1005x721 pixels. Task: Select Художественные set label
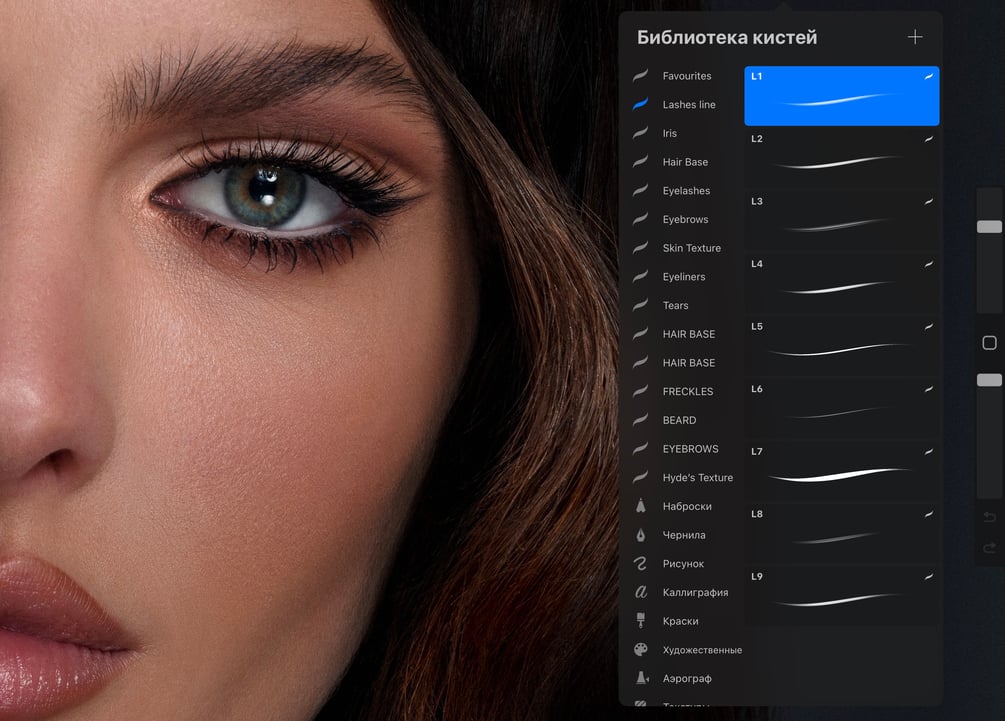702,650
